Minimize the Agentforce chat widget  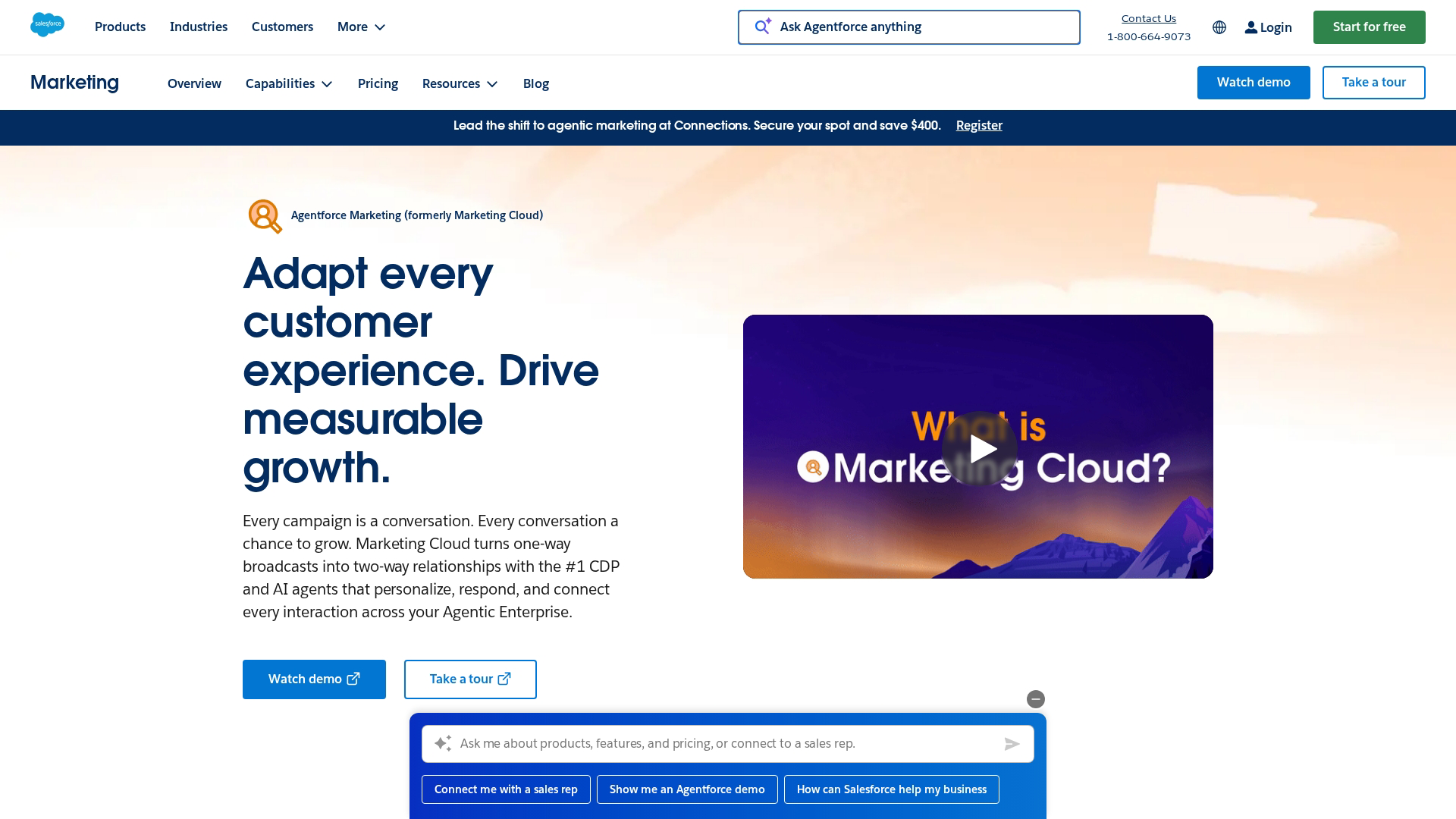1036,699
